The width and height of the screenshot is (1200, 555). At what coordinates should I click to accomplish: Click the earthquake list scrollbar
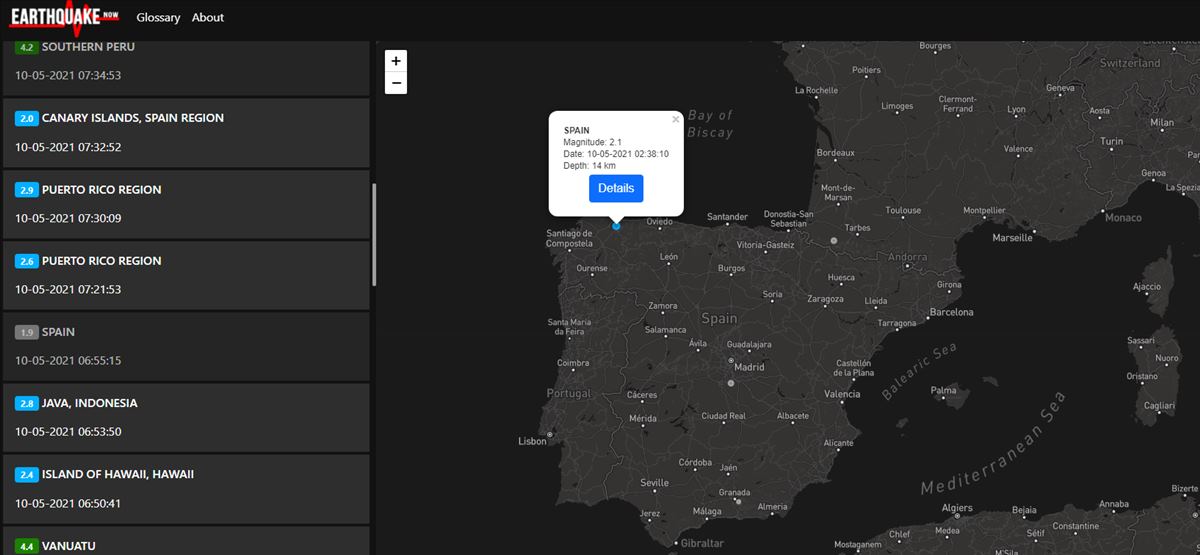click(374, 235)
